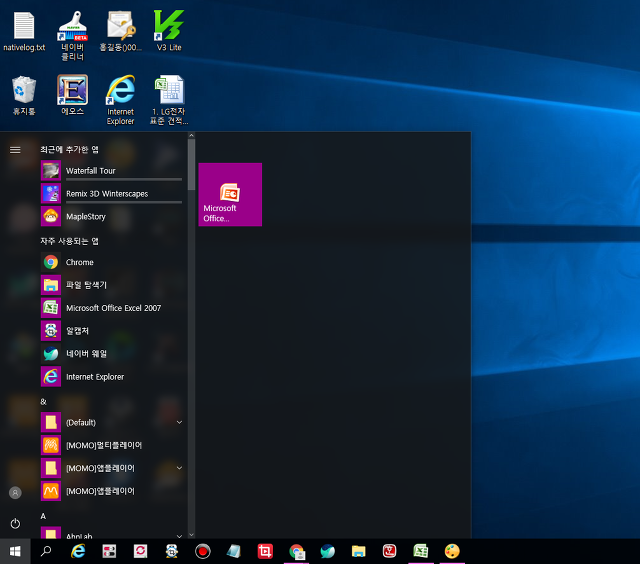Open the red crop capture tool in taskbar

pos(265,551)
